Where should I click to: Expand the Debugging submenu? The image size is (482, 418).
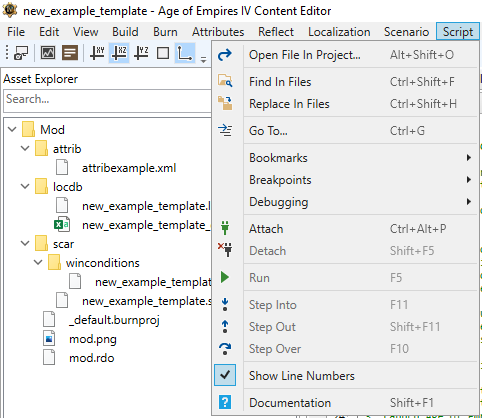[469, 202]
